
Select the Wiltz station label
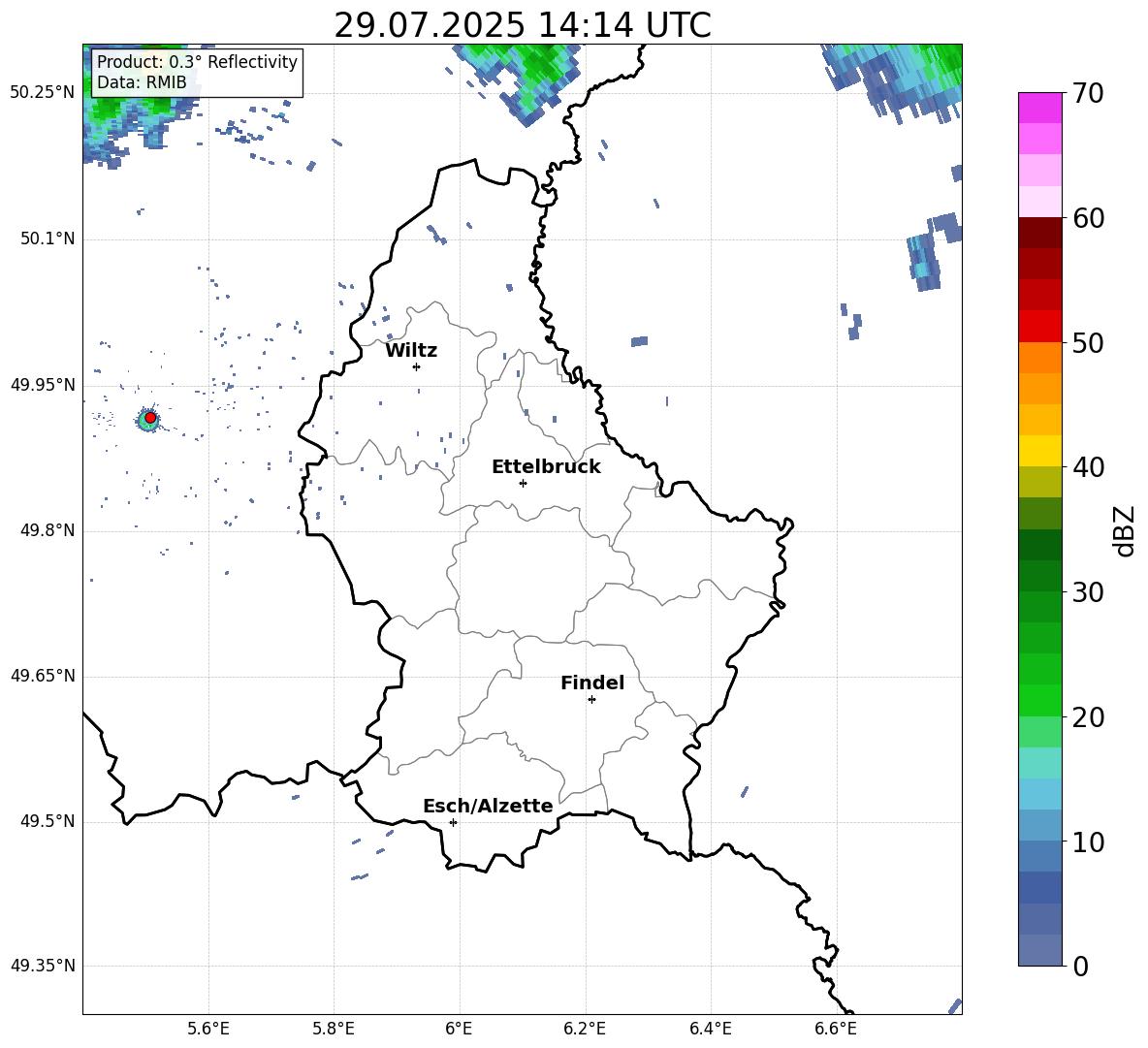411,351
